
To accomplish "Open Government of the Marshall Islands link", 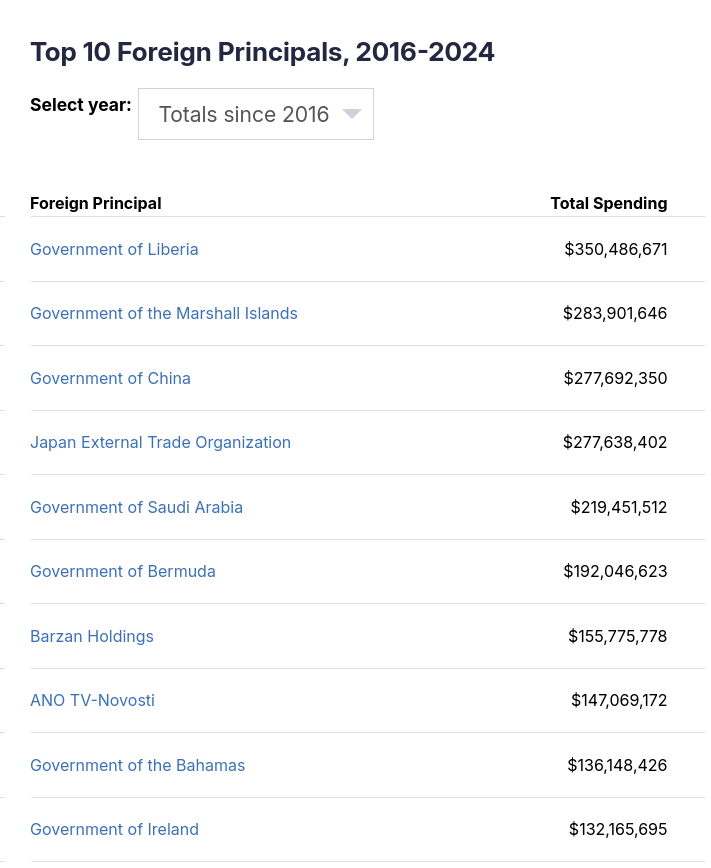I will 164,313.
